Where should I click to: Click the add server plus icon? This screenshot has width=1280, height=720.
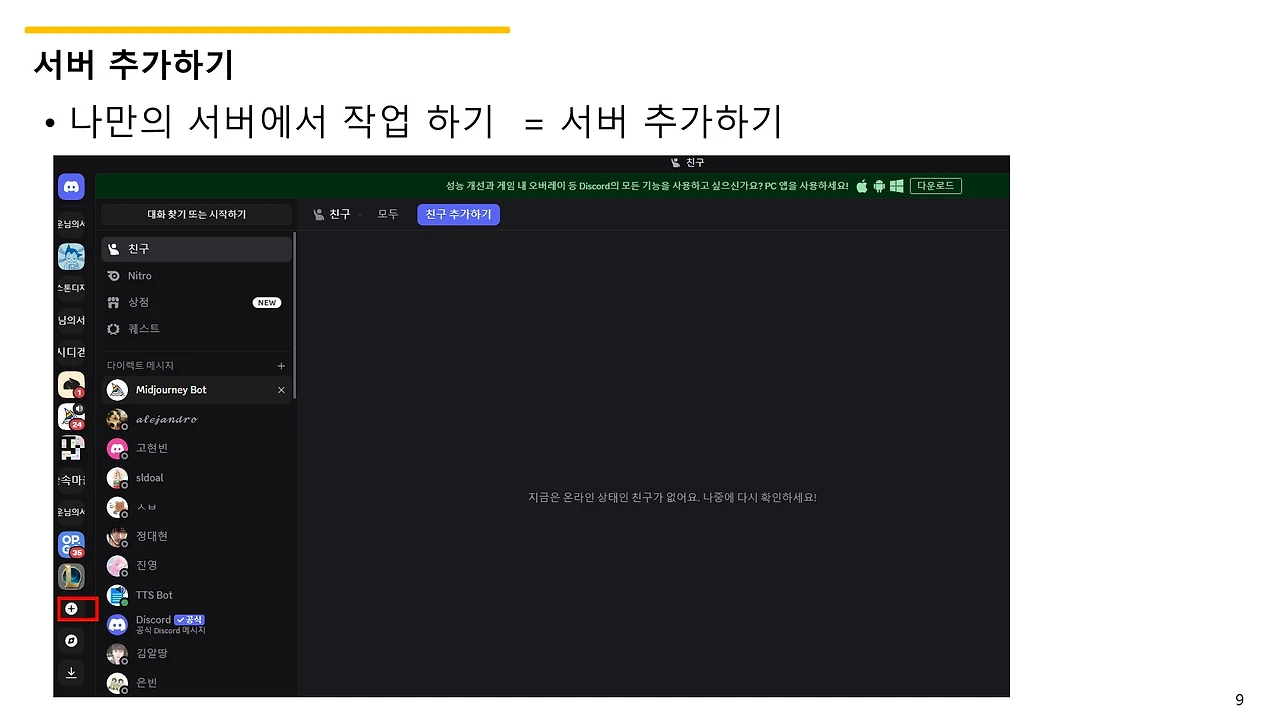click(71, 608)
